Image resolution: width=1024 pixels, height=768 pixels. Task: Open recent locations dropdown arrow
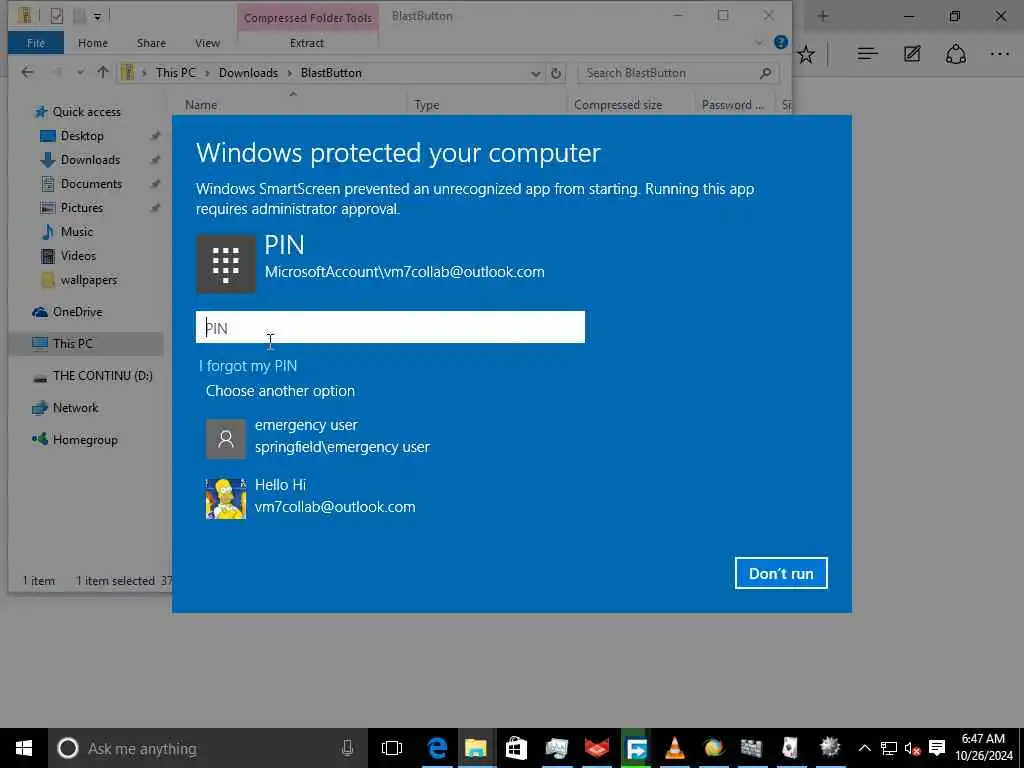pyautogui.click(x=80, y=73)
